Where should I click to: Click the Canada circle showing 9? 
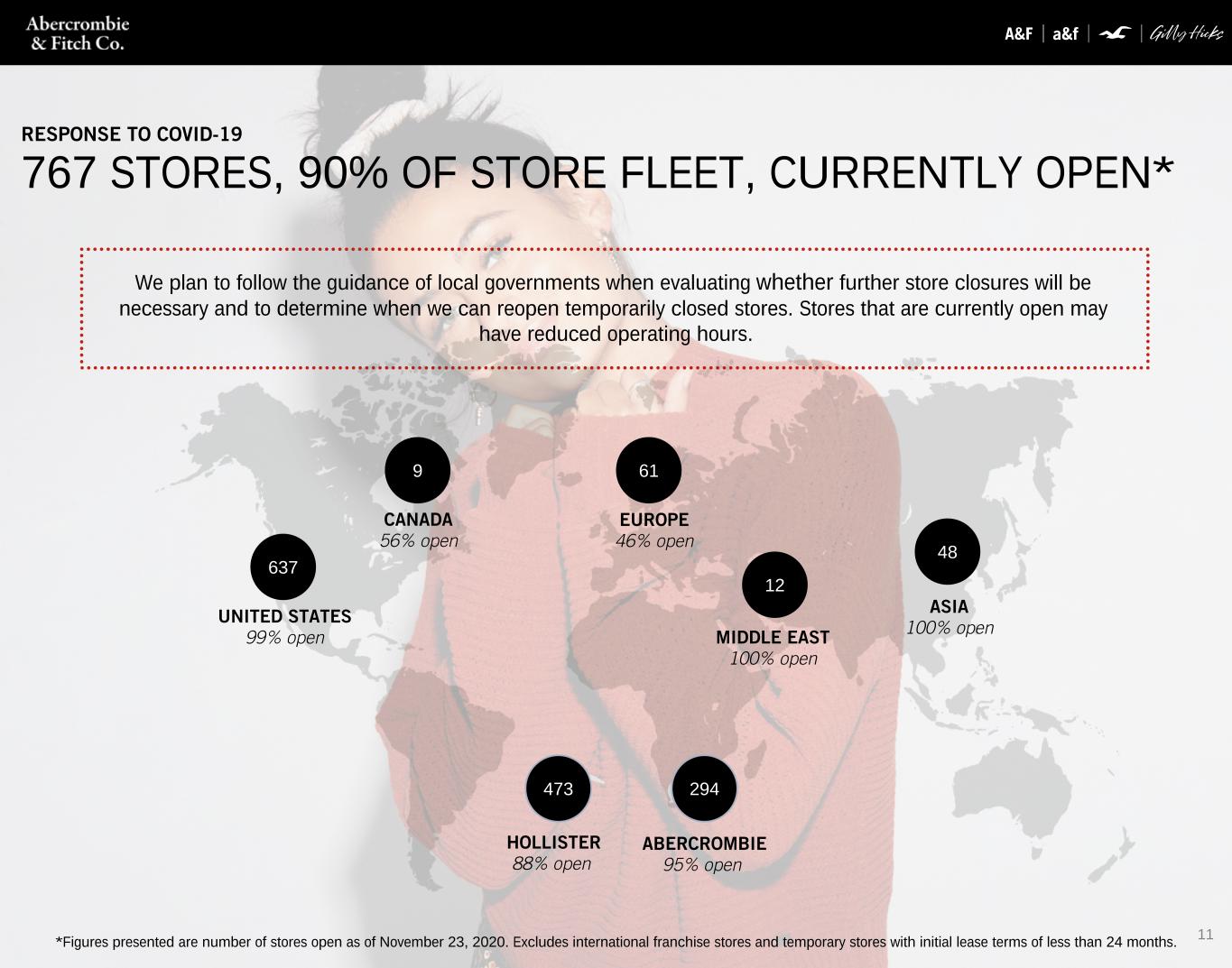tap(417, 470)
